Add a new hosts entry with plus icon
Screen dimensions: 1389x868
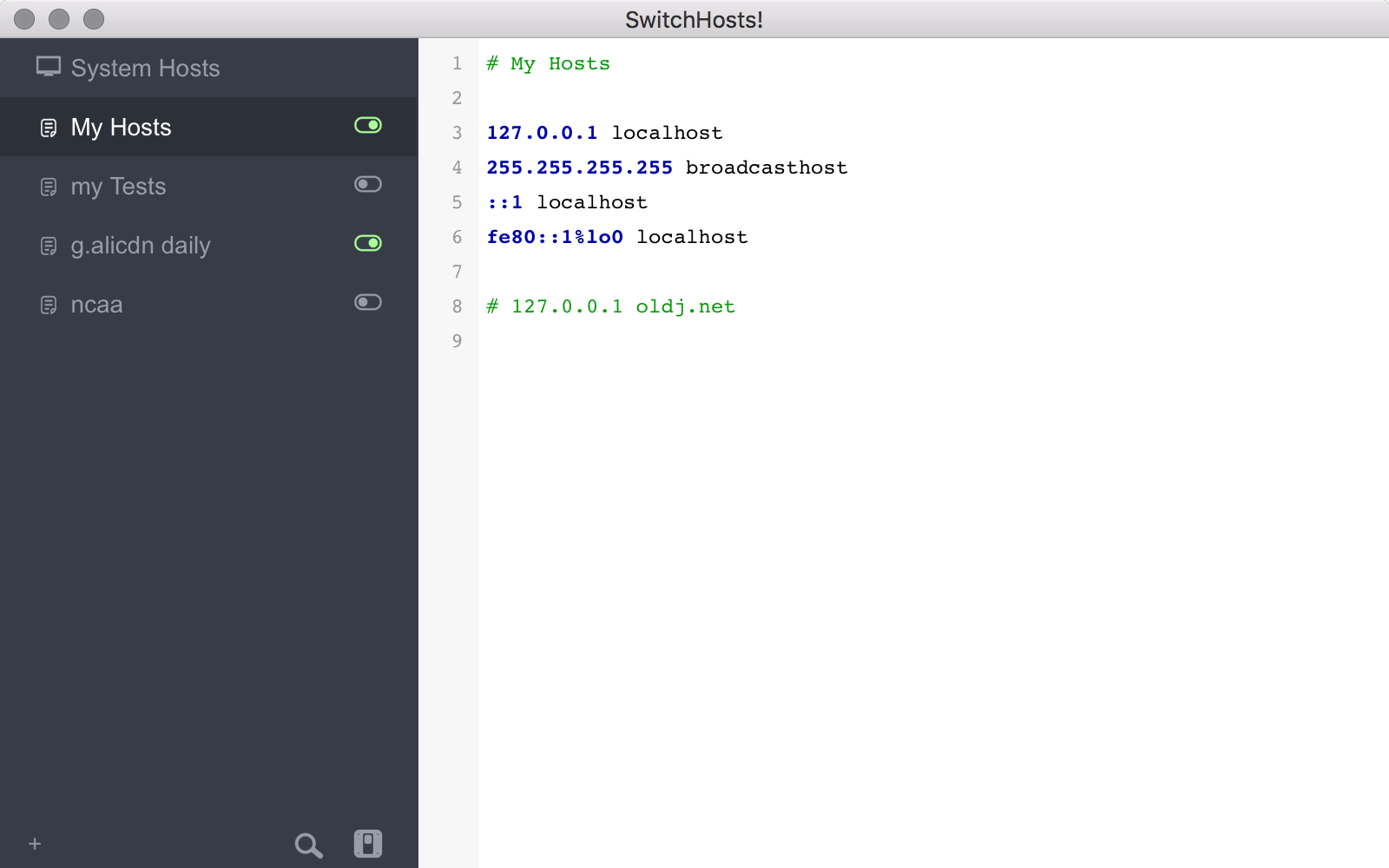coord(35,844)
